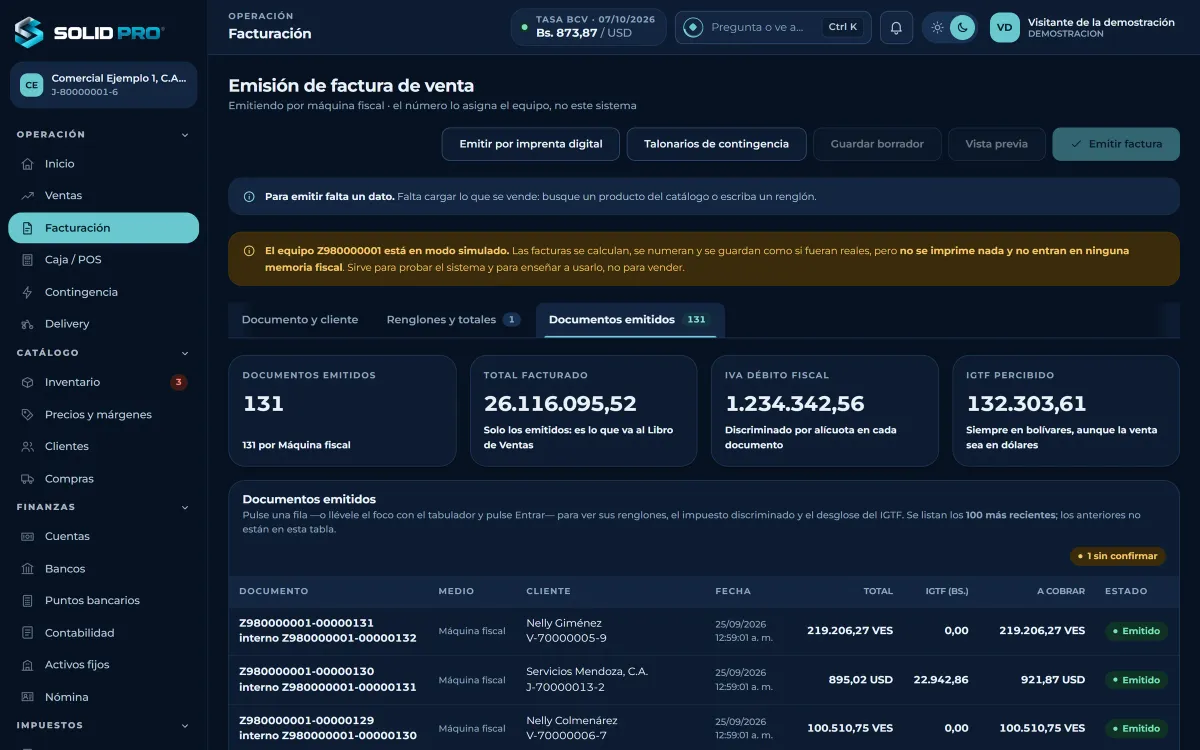The image size is (1200, 750).
Task: Go to Contingencia in the sidebar
Action: pyautogui.click(x=103, y=292)
